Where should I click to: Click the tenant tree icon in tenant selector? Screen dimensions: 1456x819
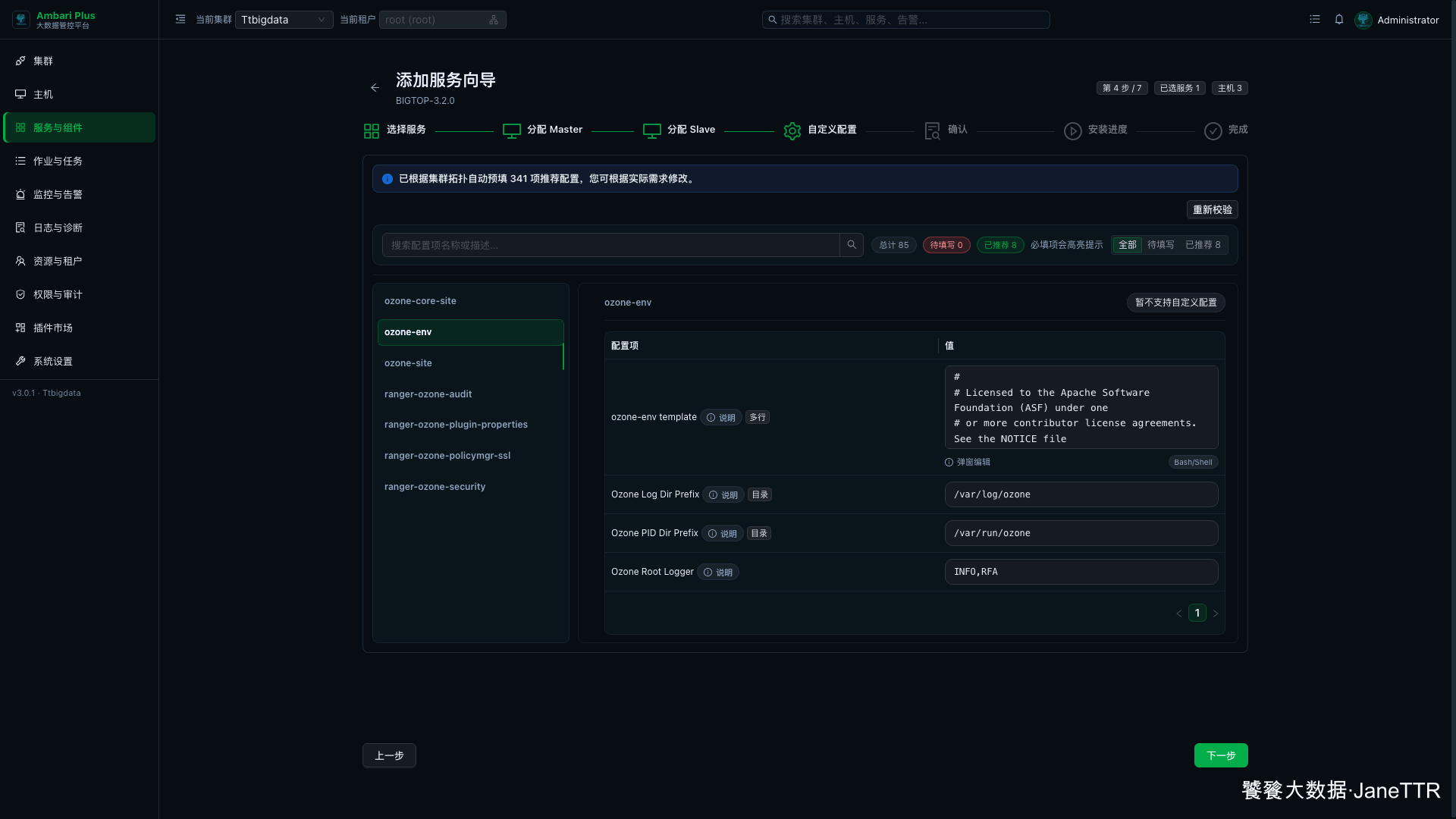(494, 20)
